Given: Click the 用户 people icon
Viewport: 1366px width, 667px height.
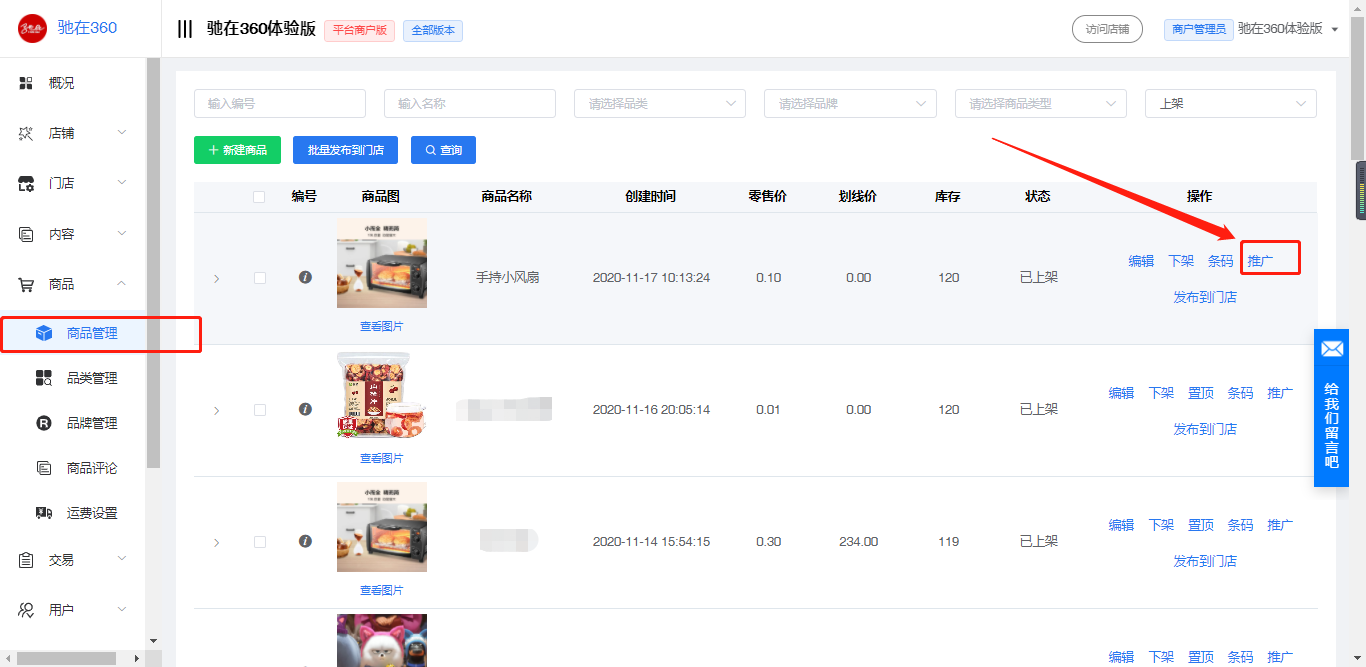Looking at the screenshot, I should pyautogui.click(x=27, y=609).
